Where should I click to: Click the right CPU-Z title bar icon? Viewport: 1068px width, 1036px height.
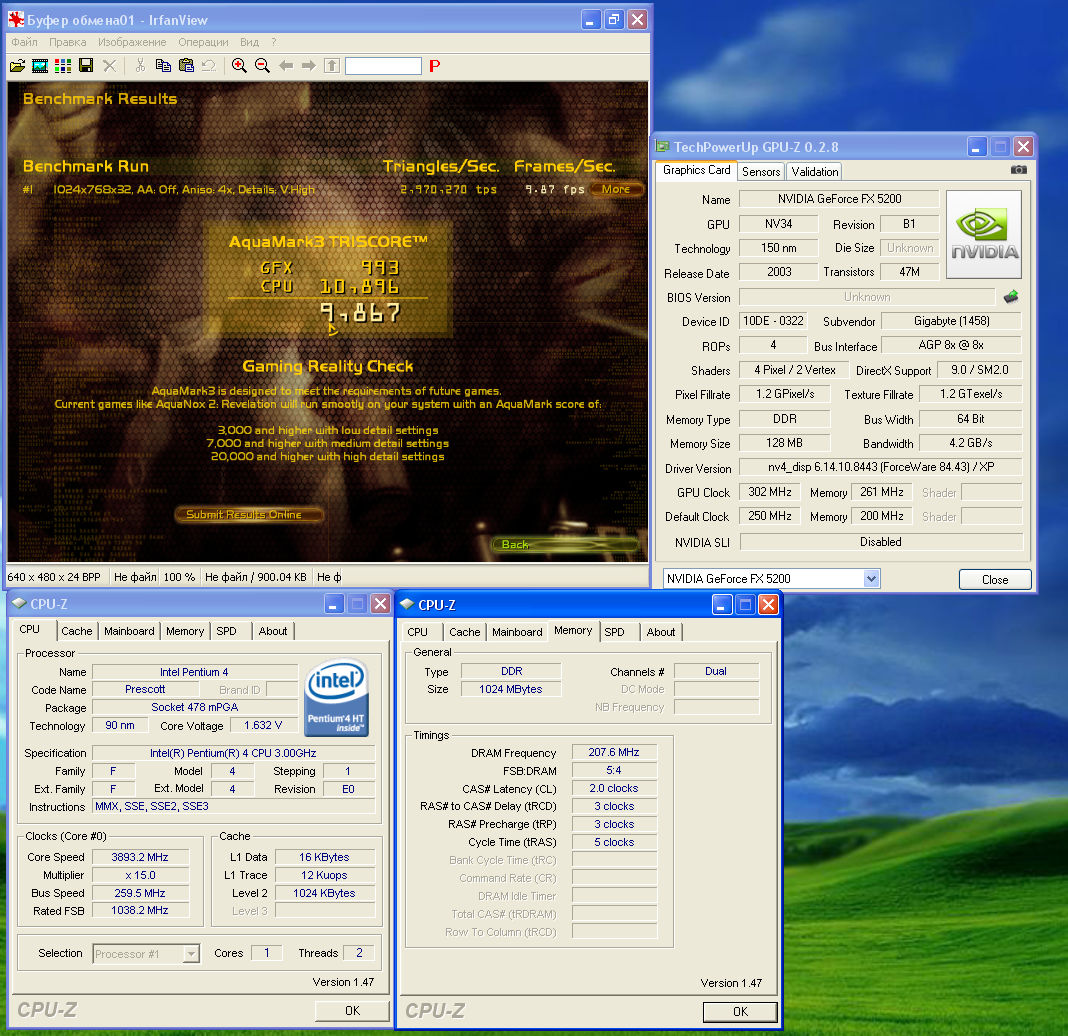[407, 604]
